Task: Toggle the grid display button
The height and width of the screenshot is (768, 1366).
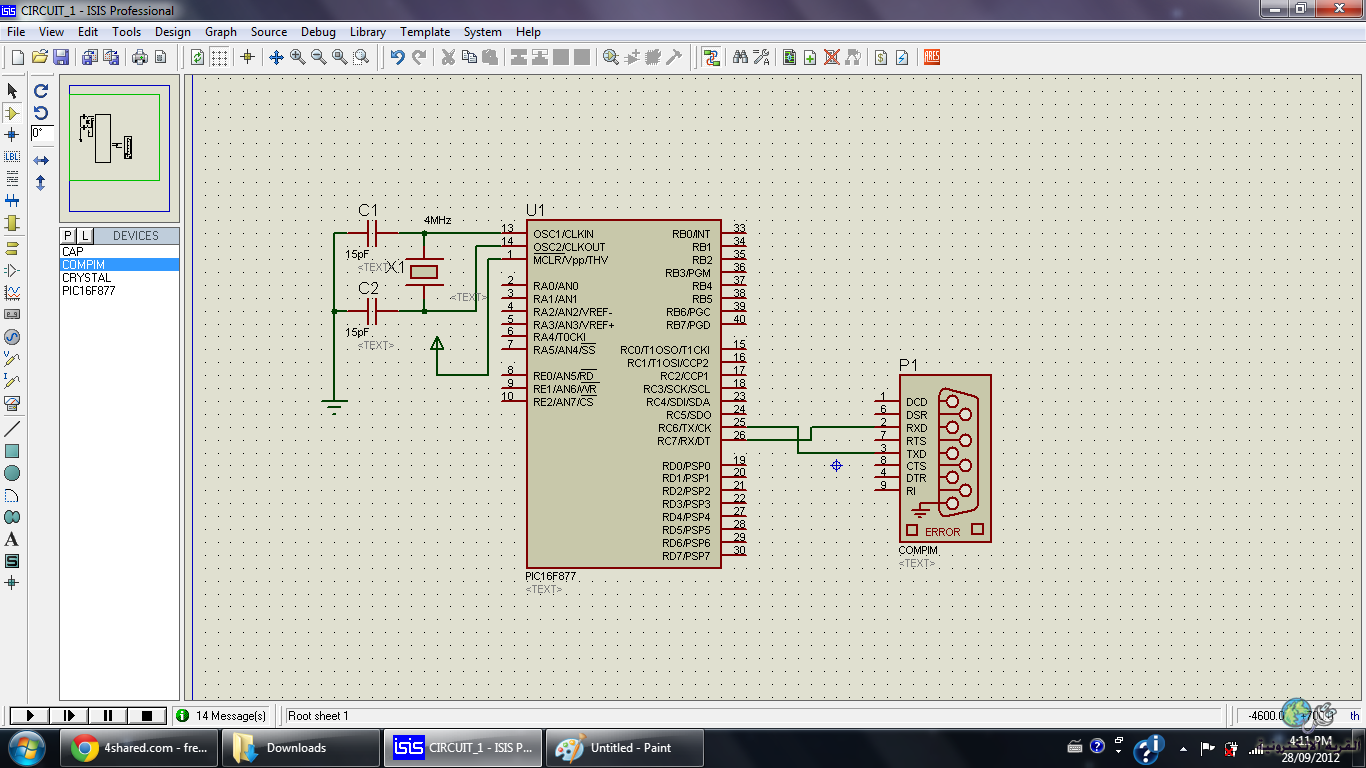Action: point(219,57)
